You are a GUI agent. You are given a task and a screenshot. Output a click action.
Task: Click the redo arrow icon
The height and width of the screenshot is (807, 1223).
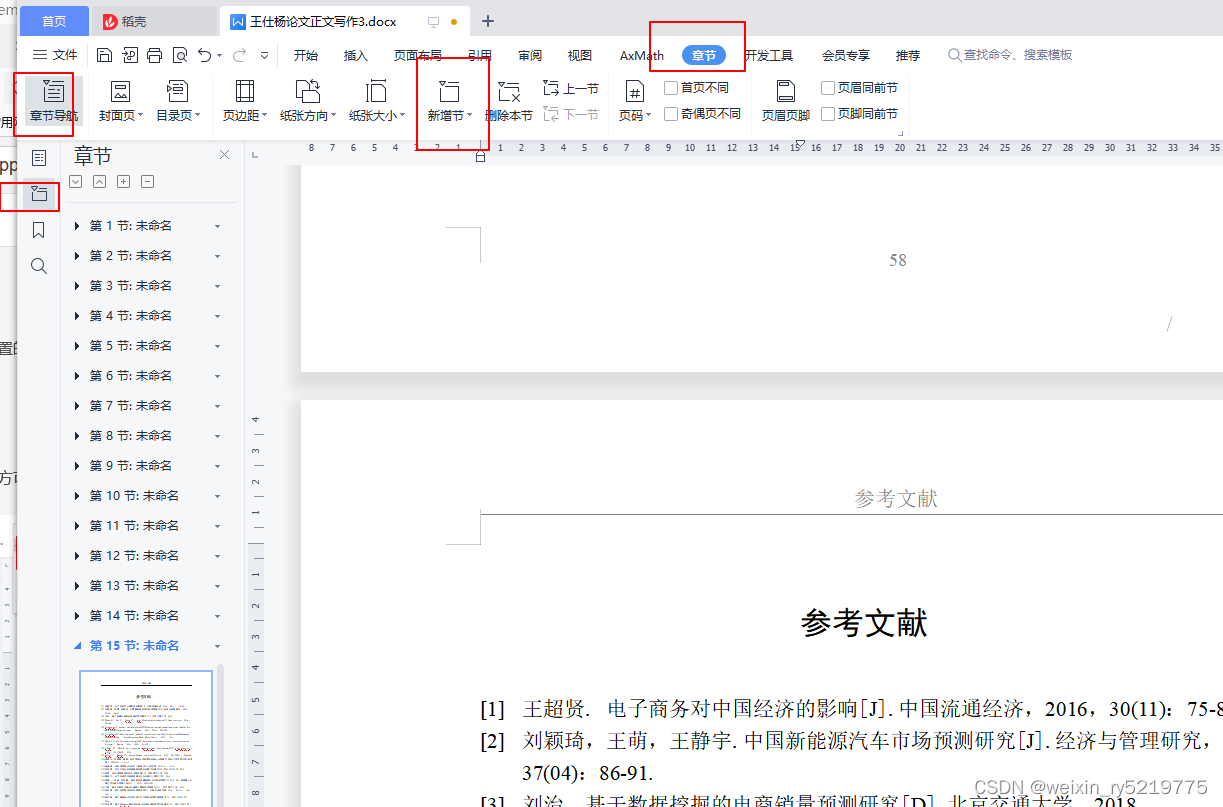239,55
